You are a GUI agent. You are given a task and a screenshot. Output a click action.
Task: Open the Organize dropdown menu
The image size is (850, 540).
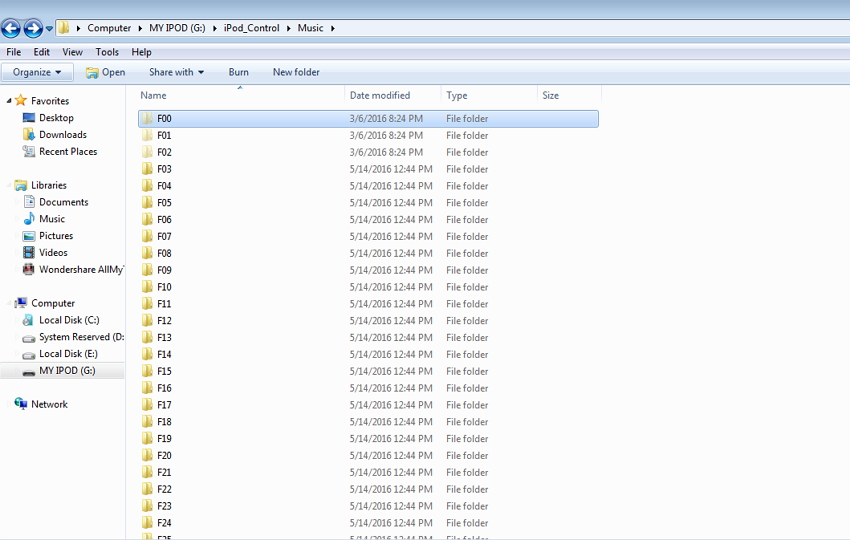coord(37,72)
